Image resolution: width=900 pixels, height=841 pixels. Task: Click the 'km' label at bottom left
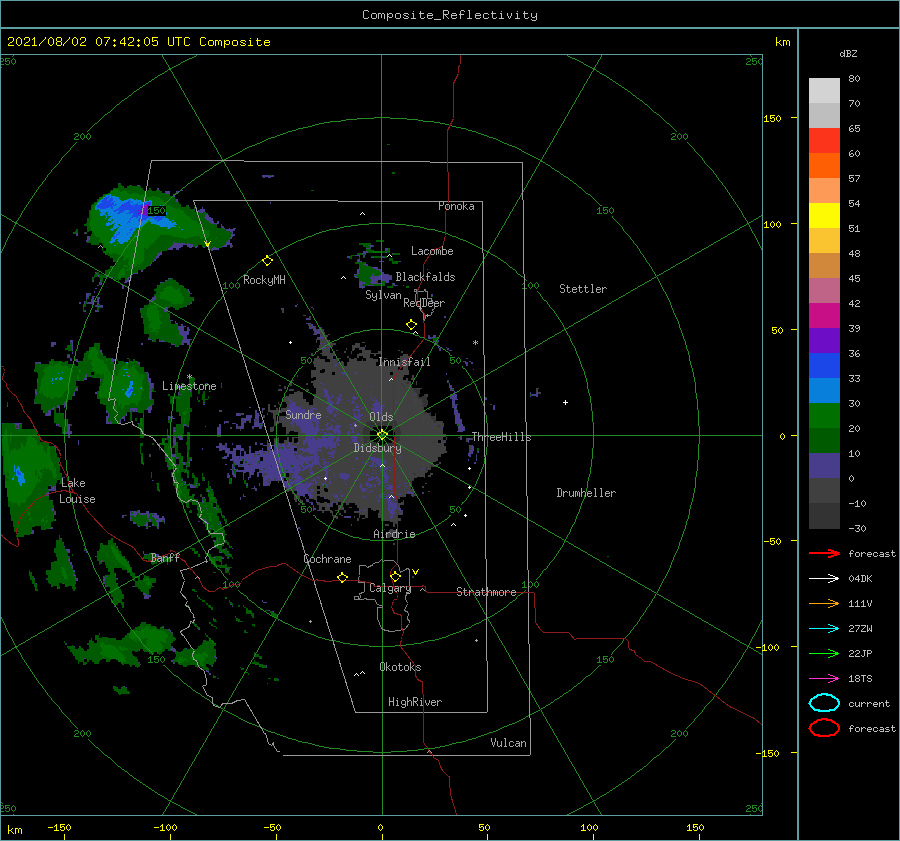[14, 830]
